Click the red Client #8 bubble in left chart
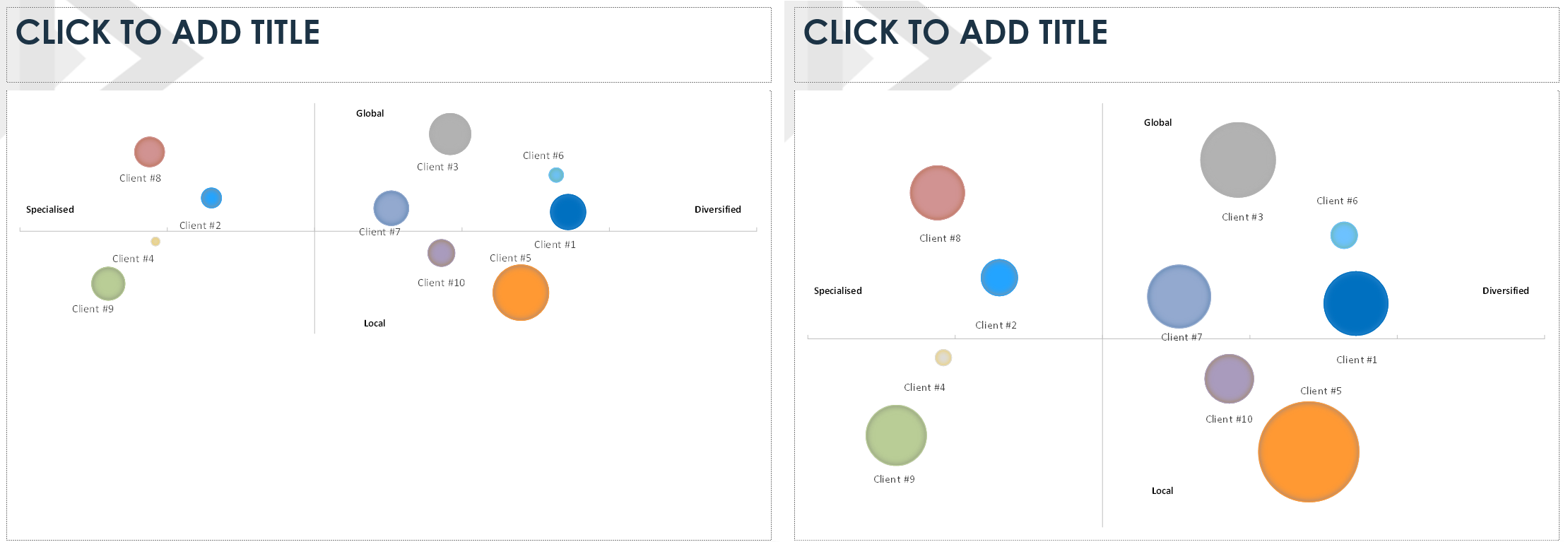This screenshot has width=1568, height=542. [x=149, y=152]
